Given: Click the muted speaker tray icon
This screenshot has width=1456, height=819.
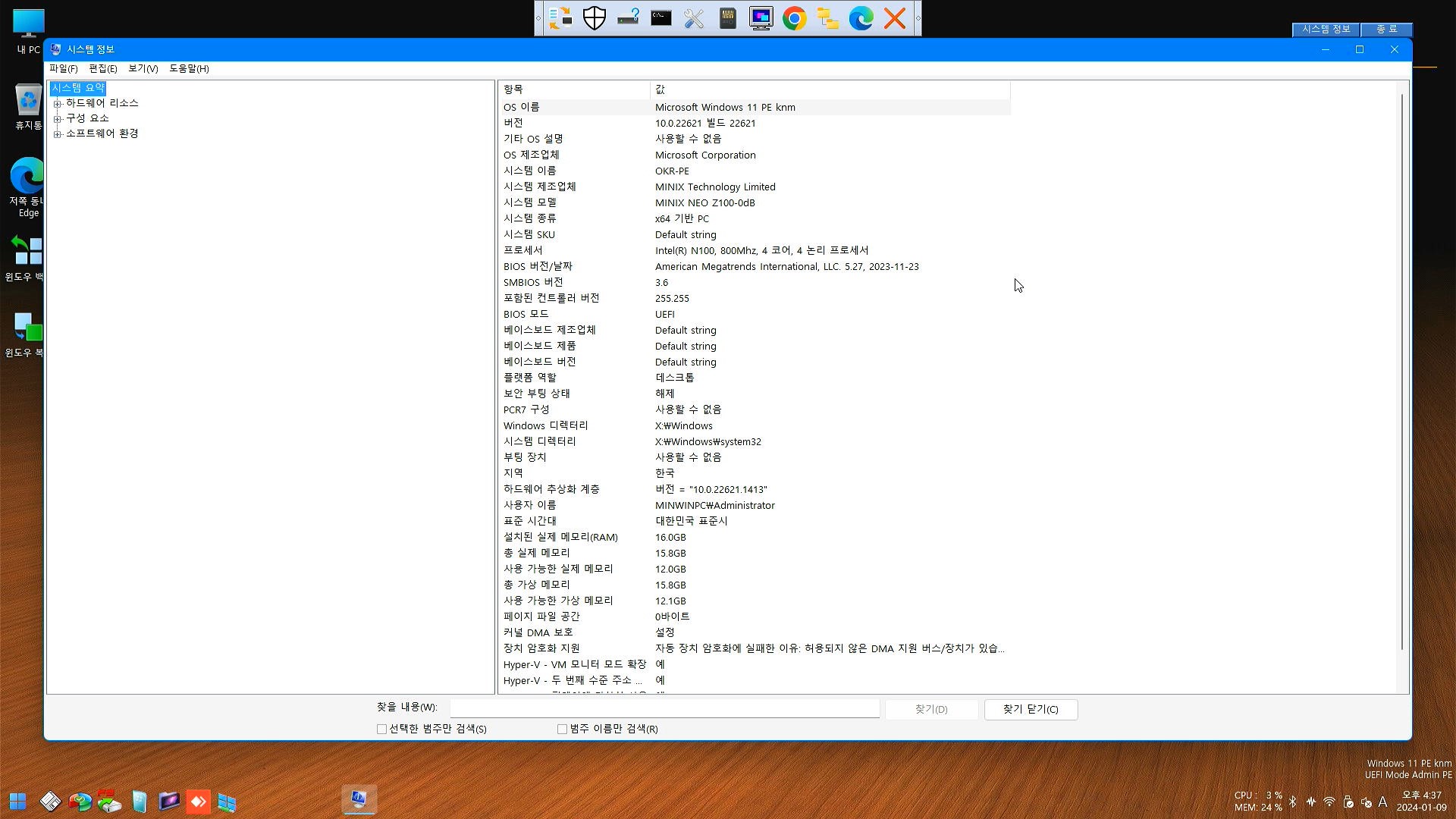Looking at the screenshot, I should pos(1366,802).
